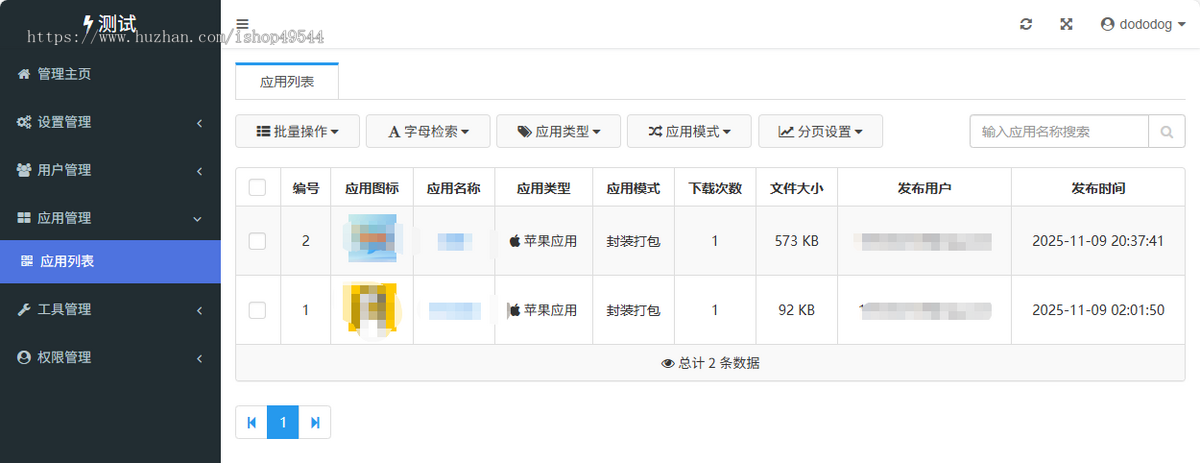The height and width of the screenshot is (463, 1200).
Task: Click the 编号 column header
Action: click(306, 188)
